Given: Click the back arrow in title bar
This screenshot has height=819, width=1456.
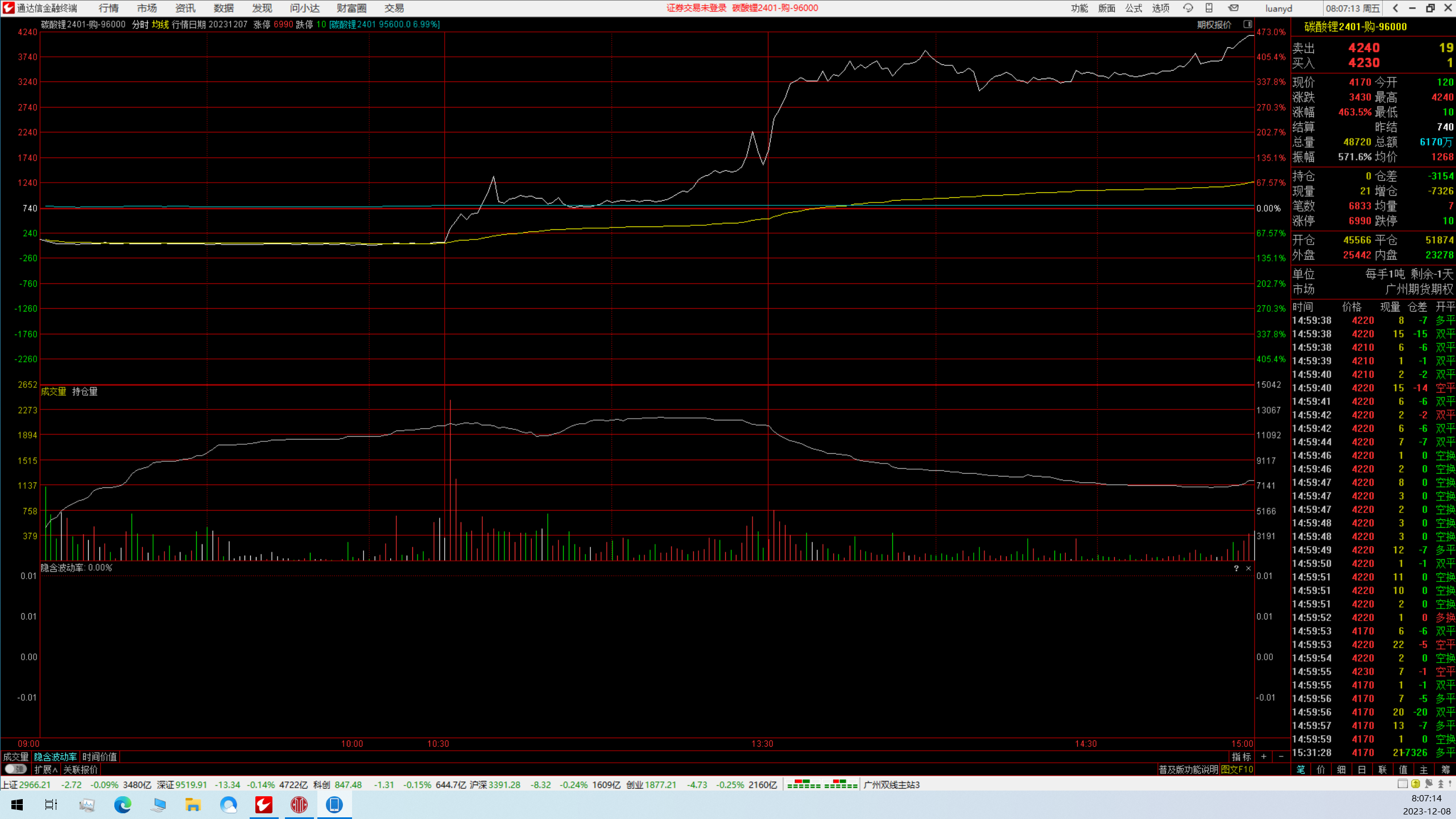Looking at the screenshot, I should pyautogui.click(x=1395, y=8).
